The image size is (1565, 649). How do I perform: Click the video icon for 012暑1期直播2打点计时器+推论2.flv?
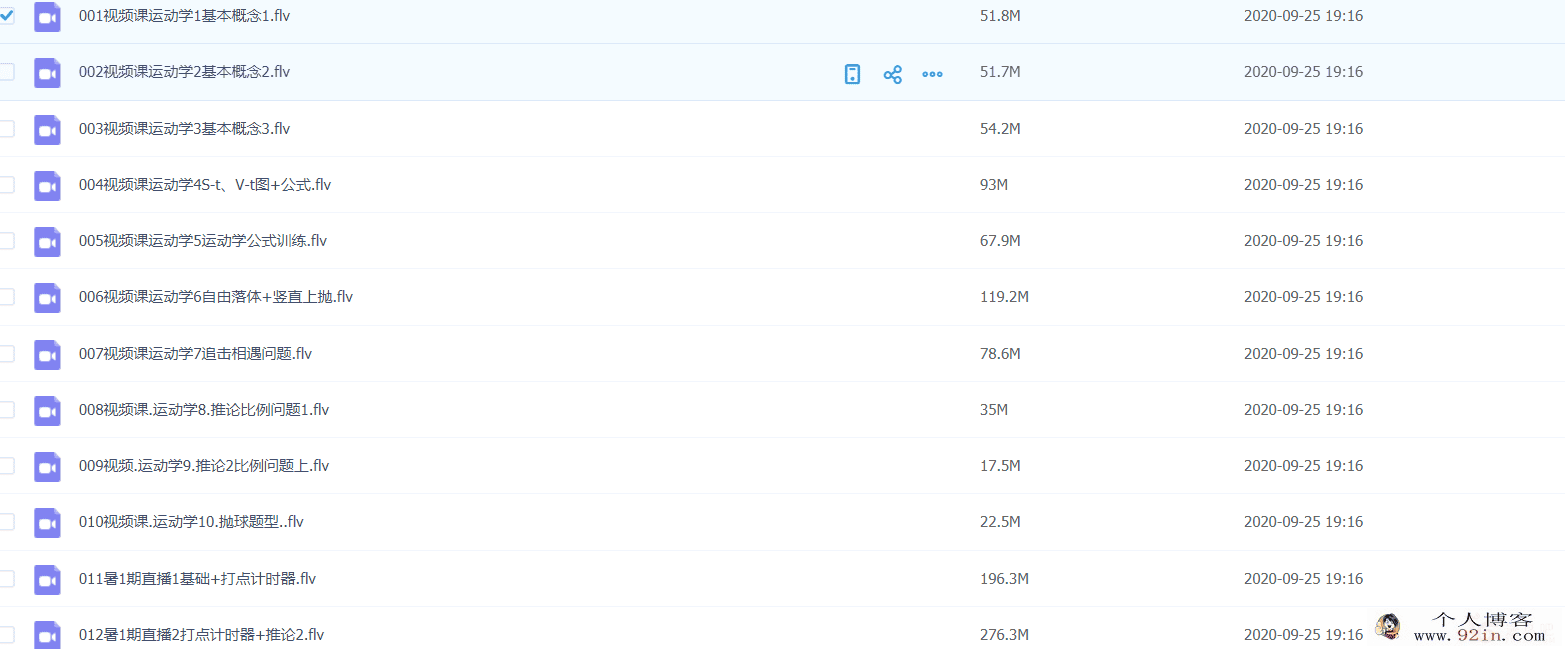coord(47,635)
